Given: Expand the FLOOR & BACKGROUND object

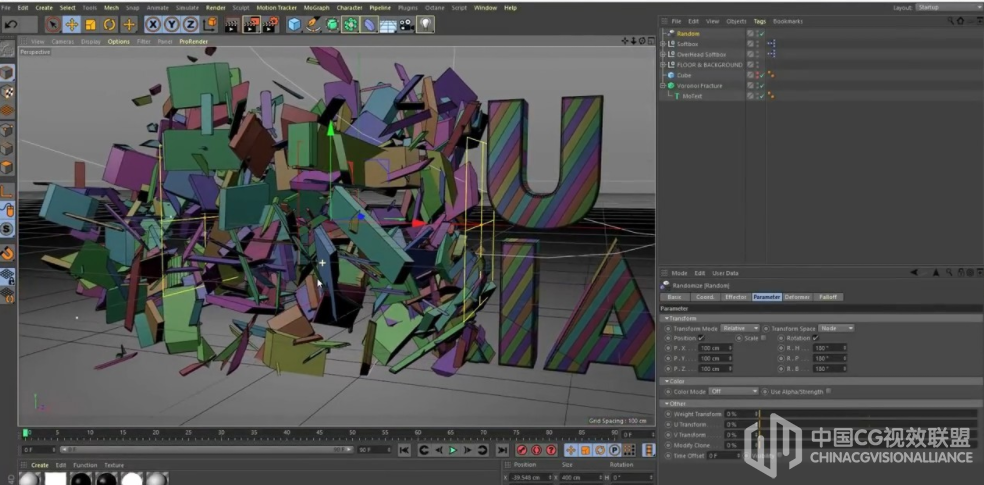Looking at the screenshot, I should [x=663, y=65].
